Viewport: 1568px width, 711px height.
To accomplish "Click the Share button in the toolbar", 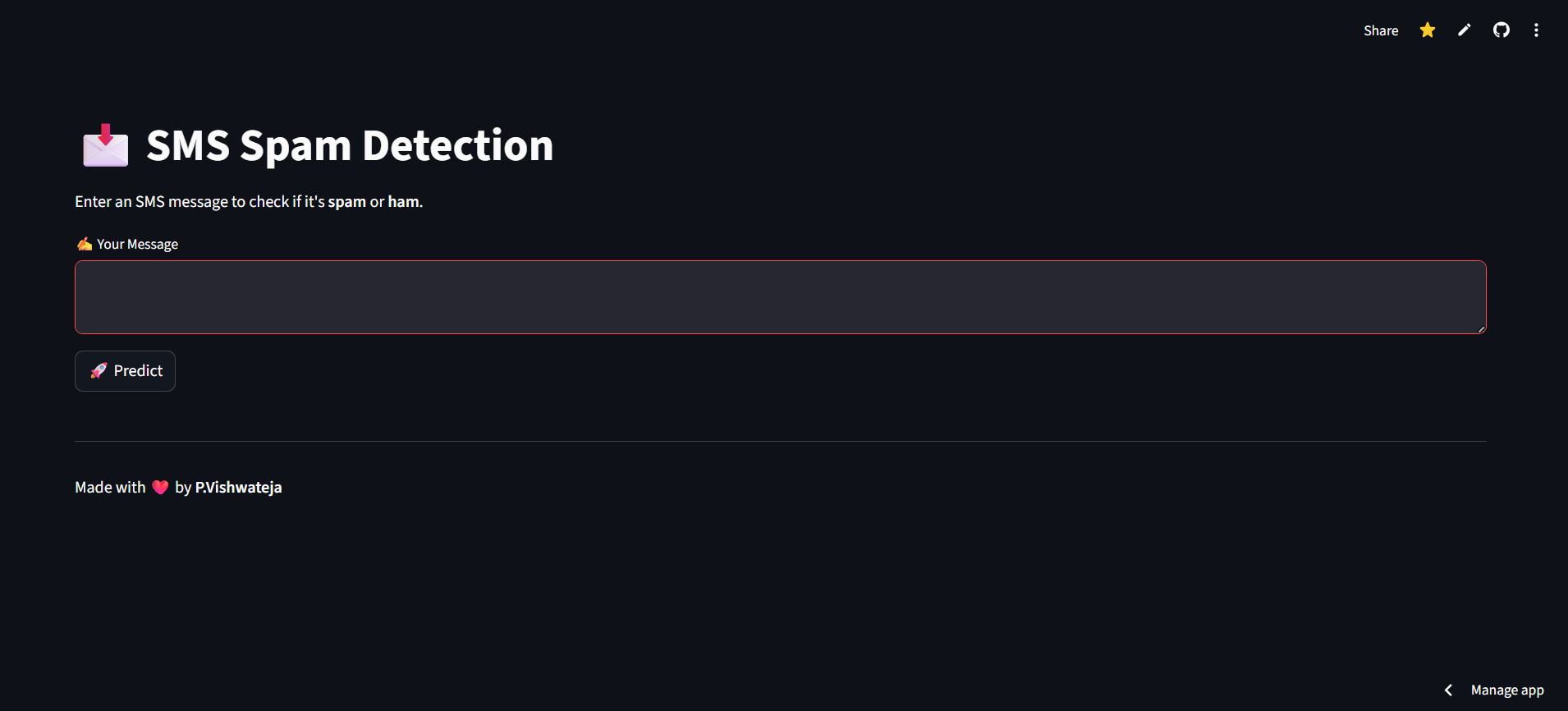I will pyautogui.click(x=1380, y=30).
